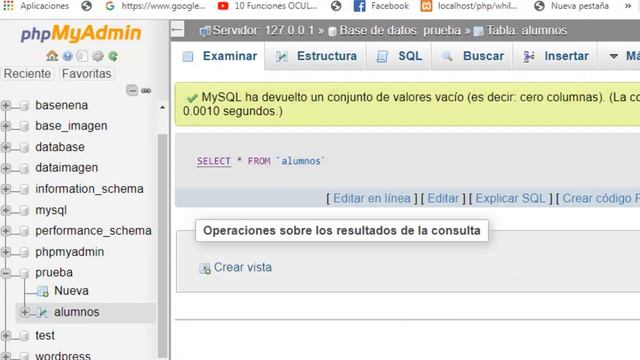The image size is (640, 360).
Task: Click the Apps grid icon in bookmarks bar
Action: tap(8, 6)
